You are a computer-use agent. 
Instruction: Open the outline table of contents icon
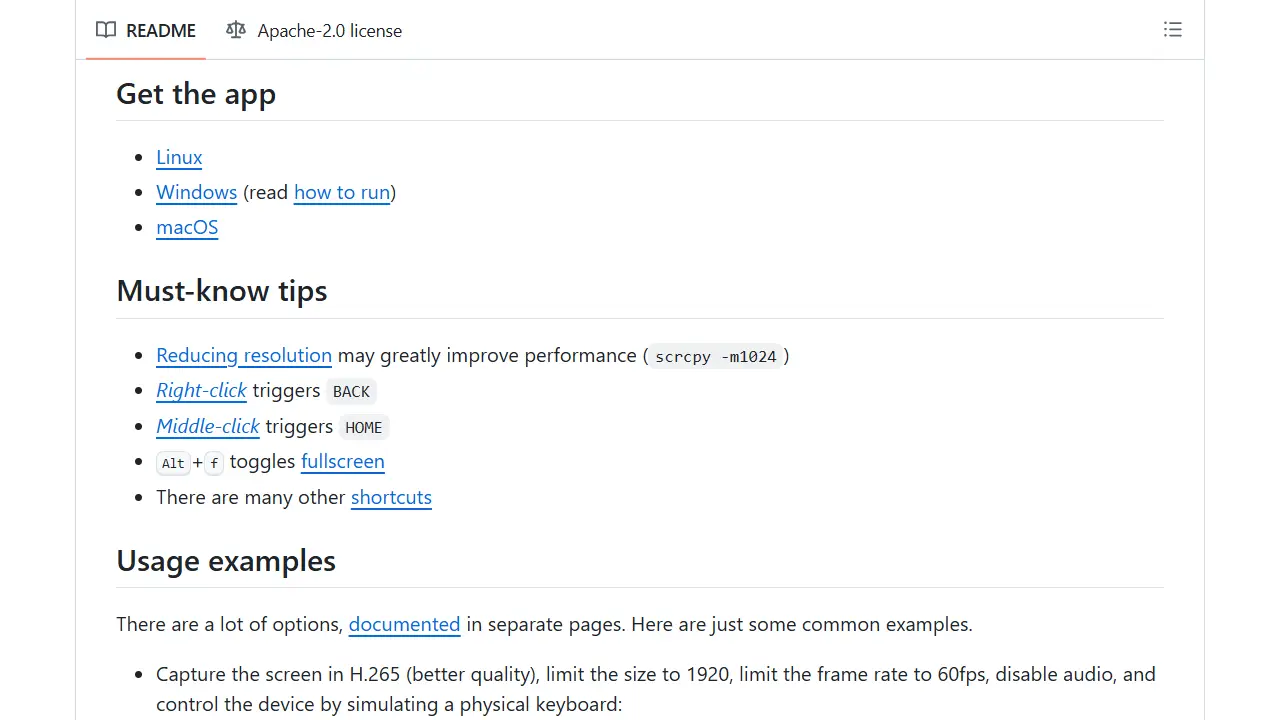click(x=1173, y=30)
